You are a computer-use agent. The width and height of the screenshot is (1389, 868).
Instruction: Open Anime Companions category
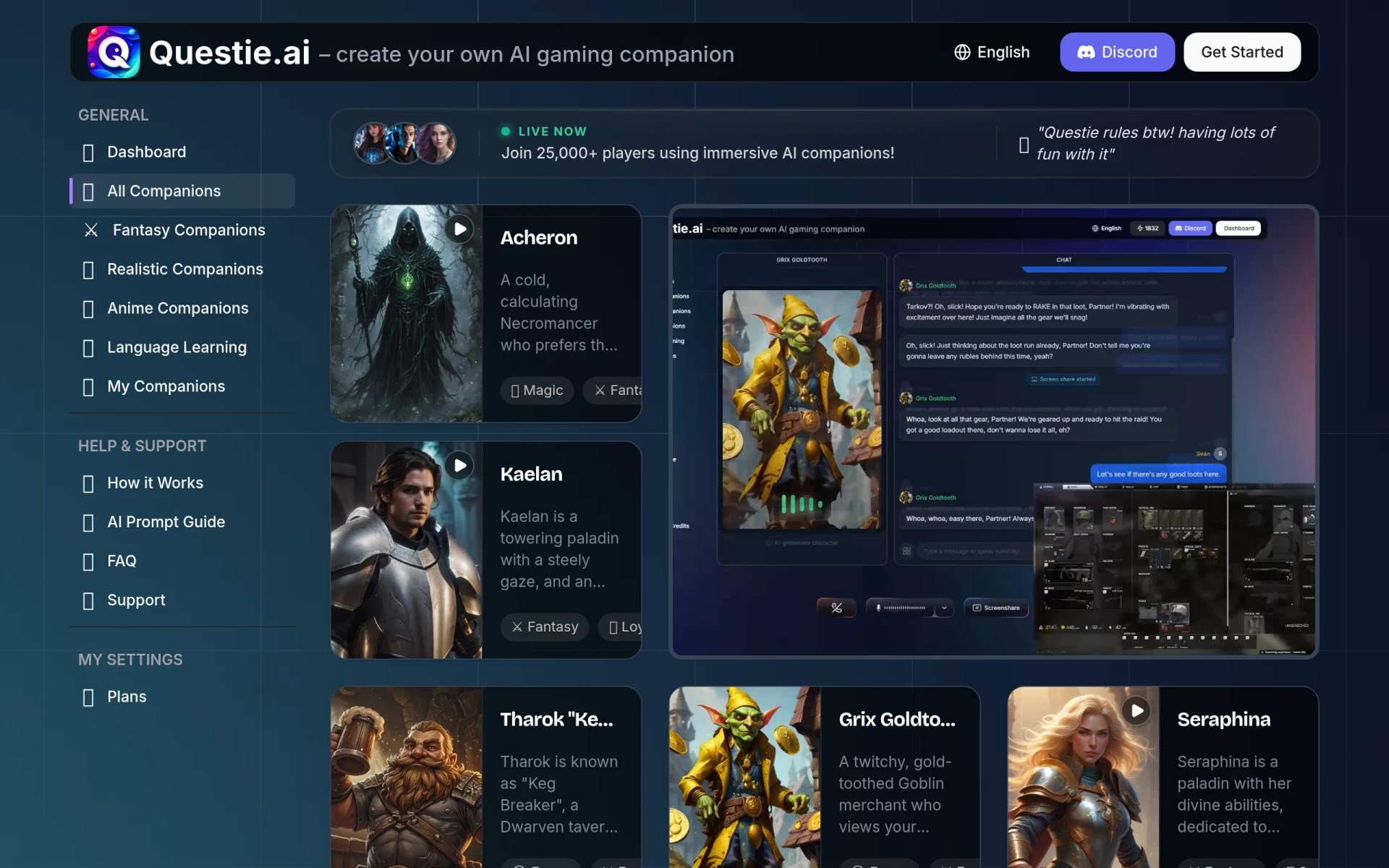pos(182,308)
